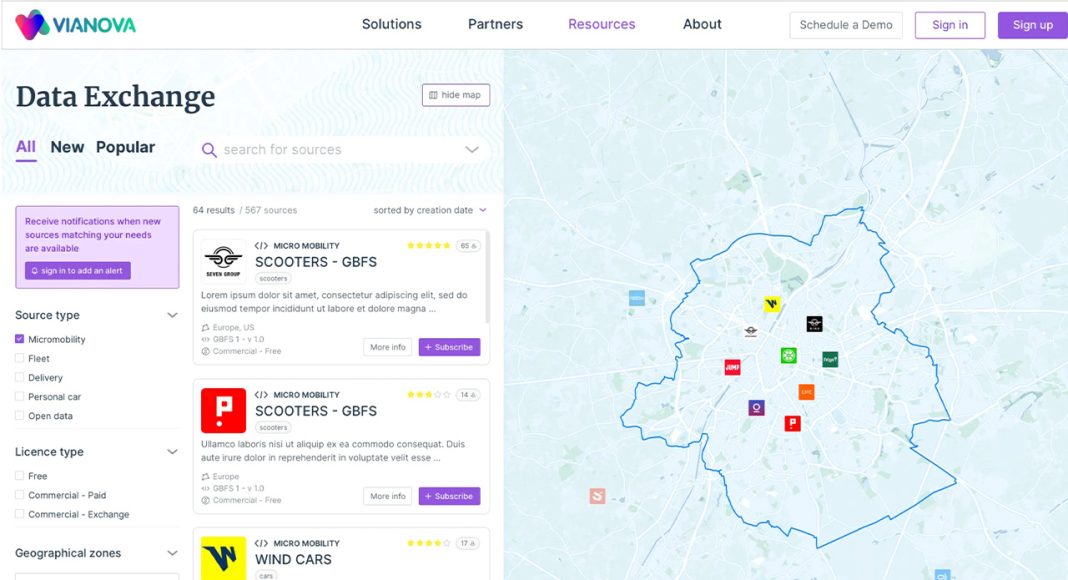Click the five-star rating on the first card
Image resolution: width=1068 pixels, height=580 pixels.
pyautogui.click(x=428, y=246)
